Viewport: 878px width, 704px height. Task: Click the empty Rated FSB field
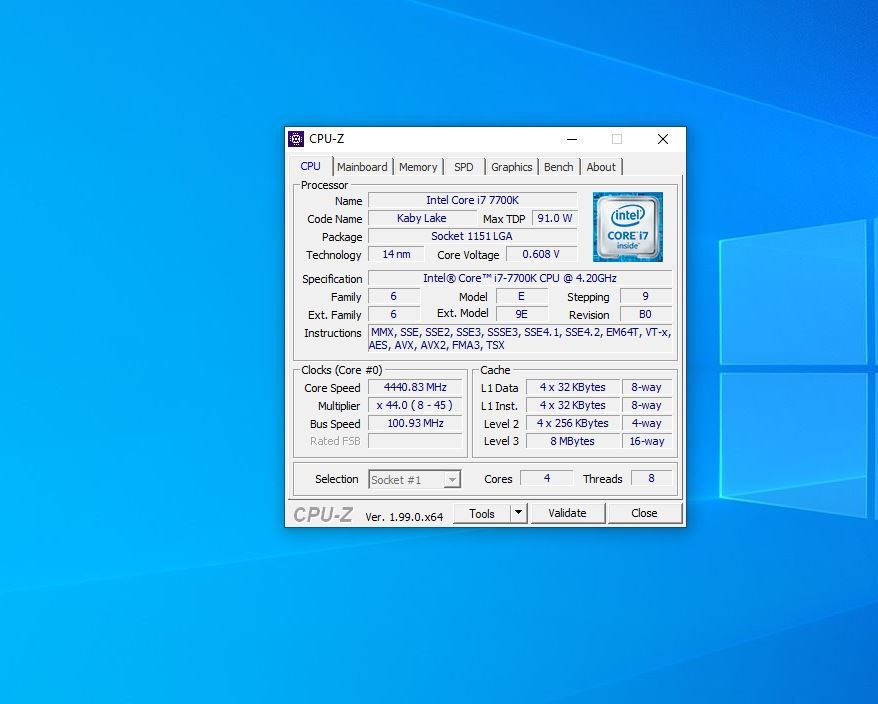point(415,441)
